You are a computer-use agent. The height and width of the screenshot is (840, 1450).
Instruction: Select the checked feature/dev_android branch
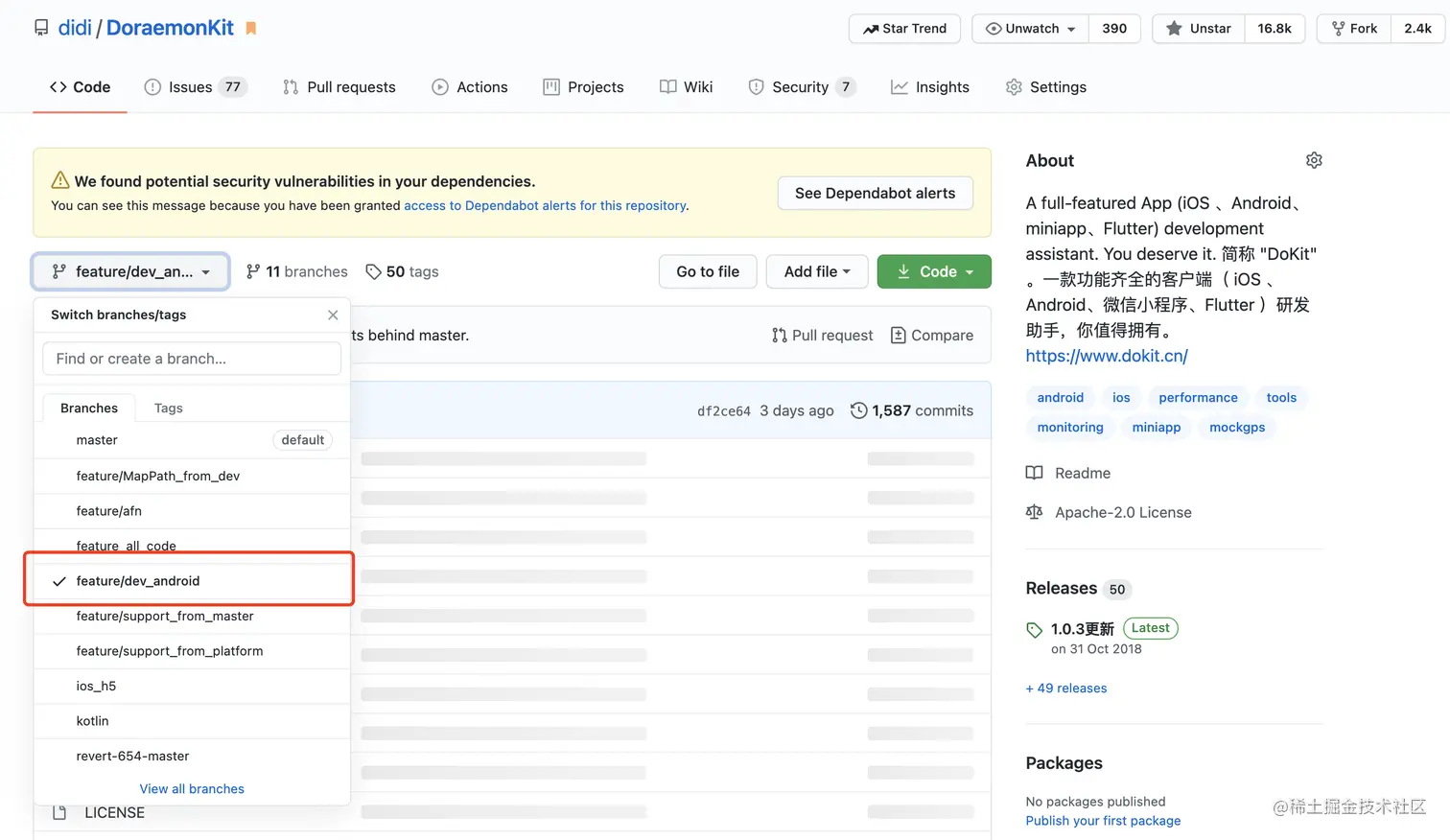138,581
